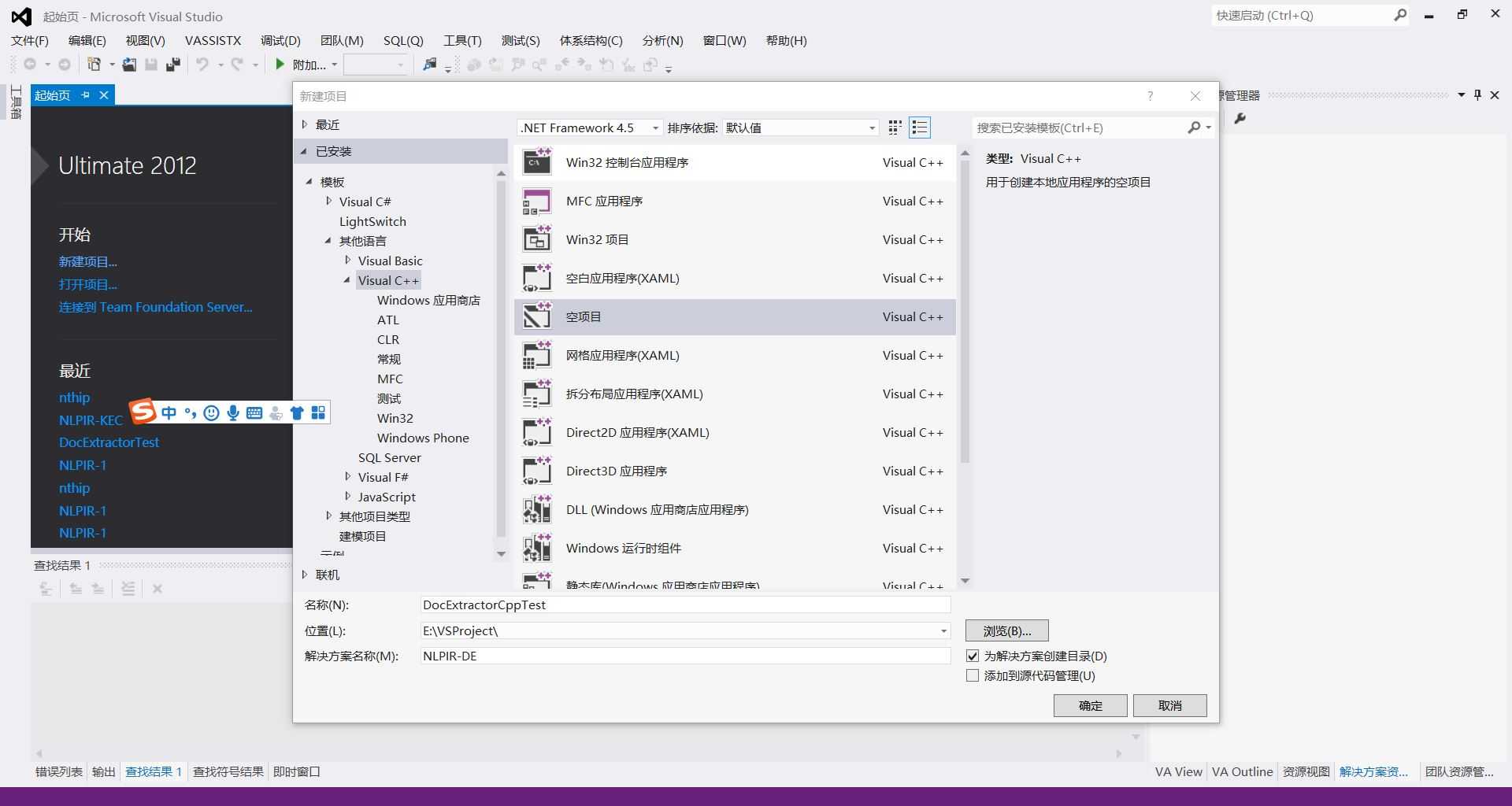The width and height of the screenshot is (1512, 806).
Task: Open recent project DocExtractorTest
Action: (109, 442)
